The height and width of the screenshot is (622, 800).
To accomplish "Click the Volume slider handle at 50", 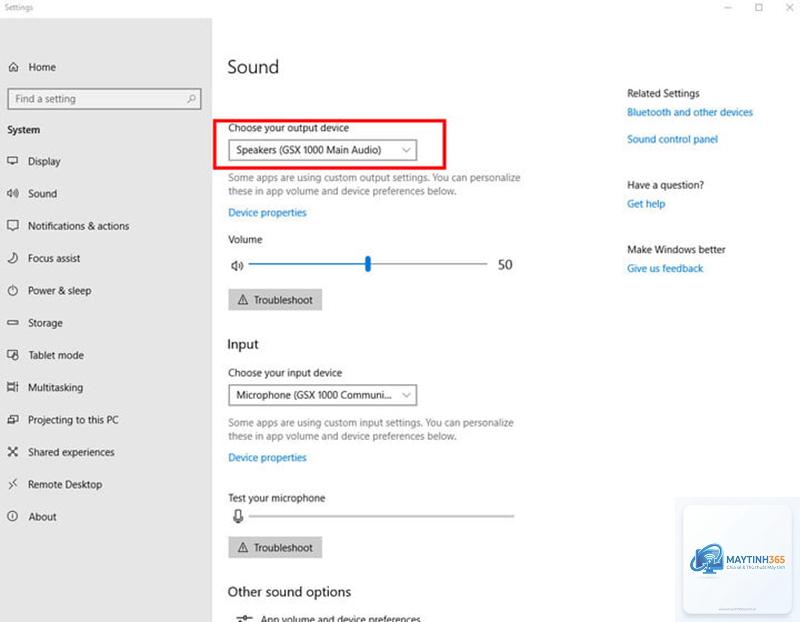I will (x=368, y=264).
